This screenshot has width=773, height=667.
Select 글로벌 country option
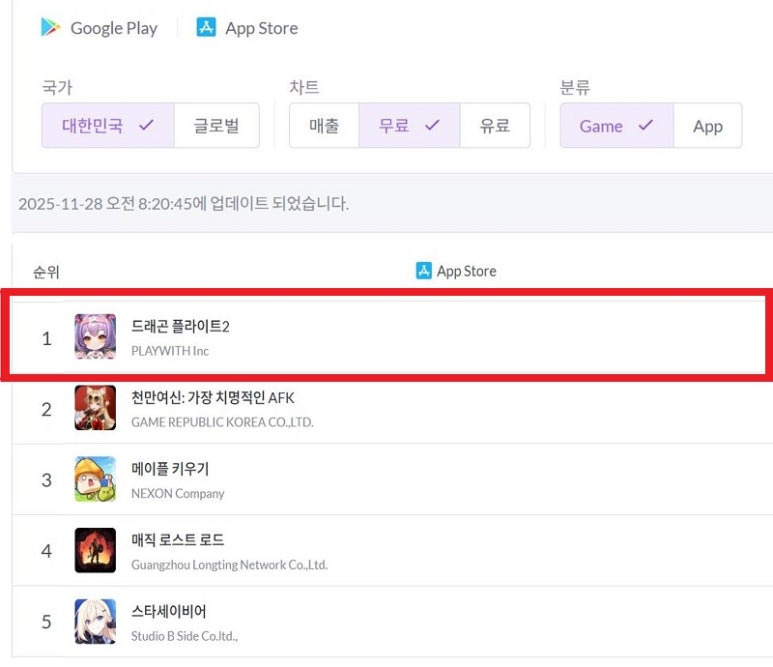tap(216, 125)
